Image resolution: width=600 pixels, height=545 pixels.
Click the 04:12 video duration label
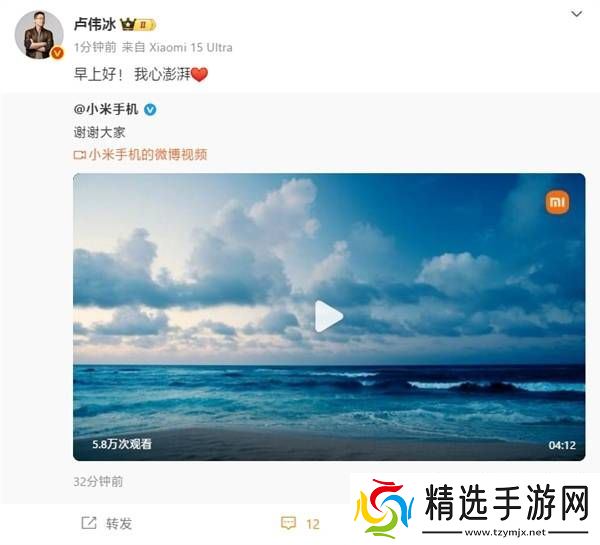coord(562,445)
